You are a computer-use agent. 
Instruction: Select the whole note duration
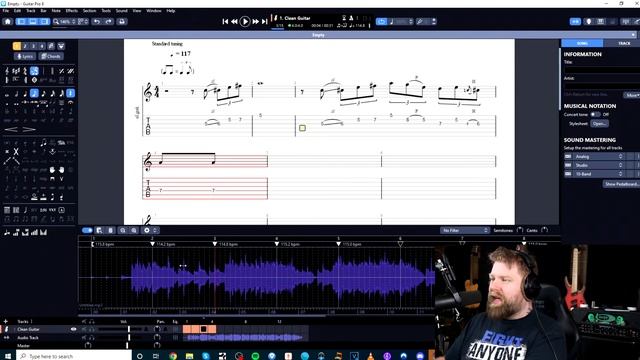click(7, 94)
